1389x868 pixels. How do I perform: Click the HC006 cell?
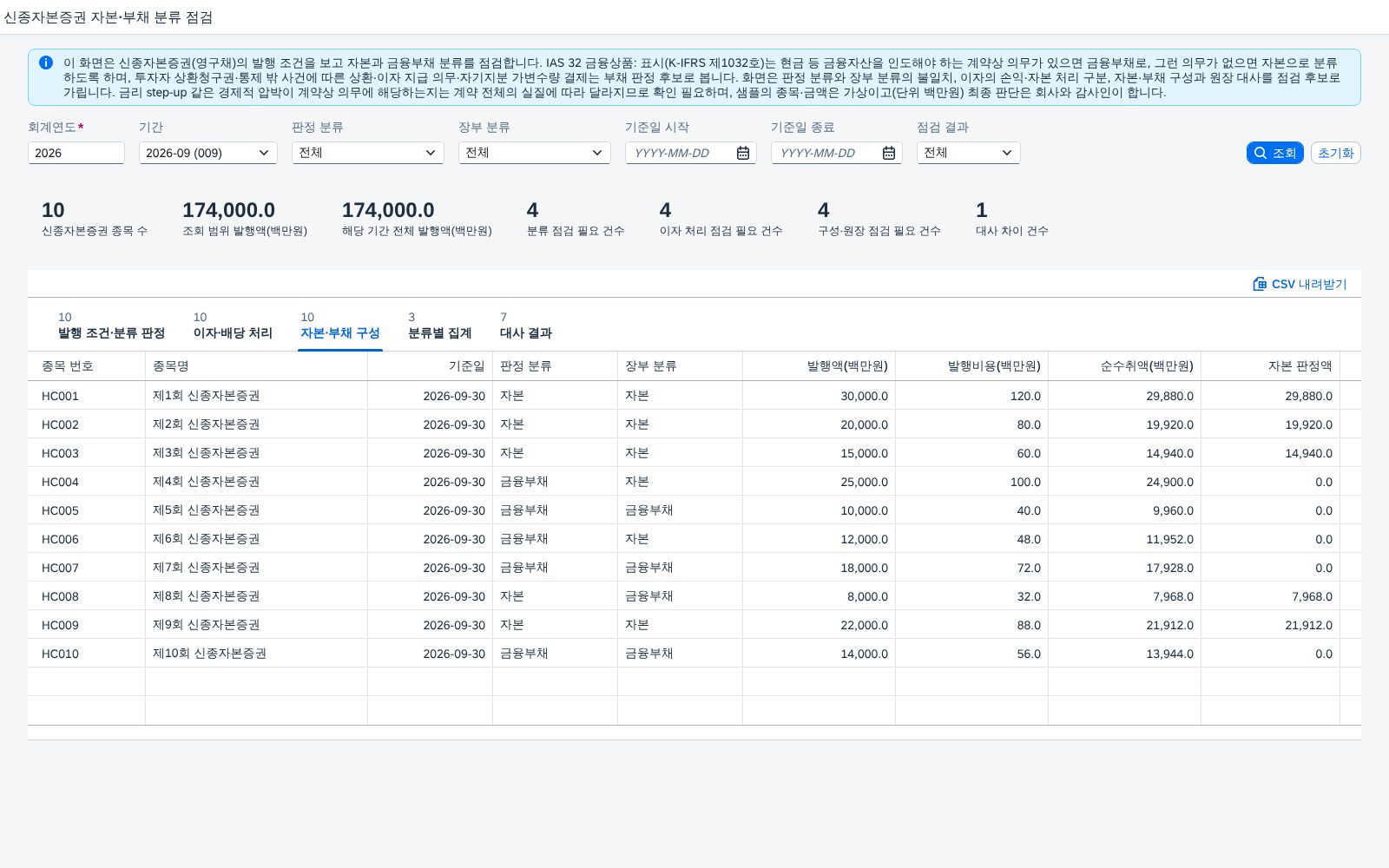point(87,539)
